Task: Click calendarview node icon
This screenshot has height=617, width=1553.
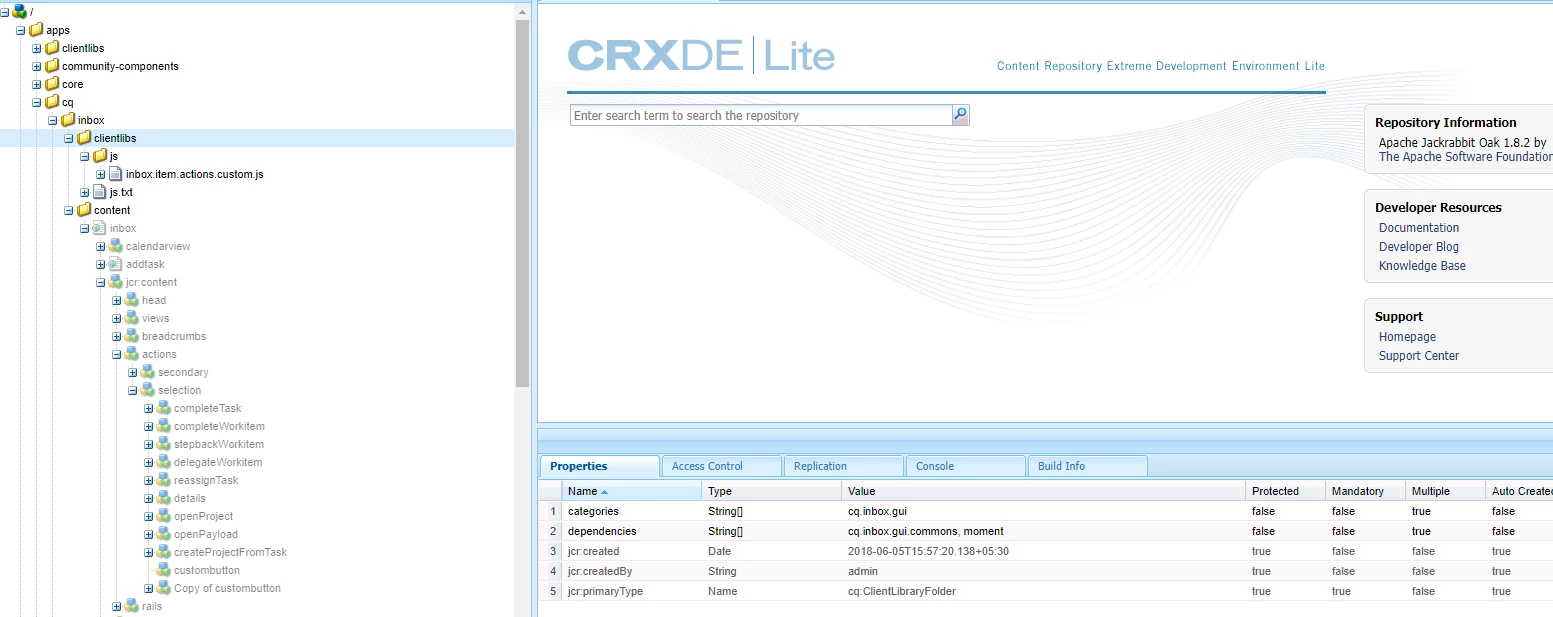Action: point(116,246)
